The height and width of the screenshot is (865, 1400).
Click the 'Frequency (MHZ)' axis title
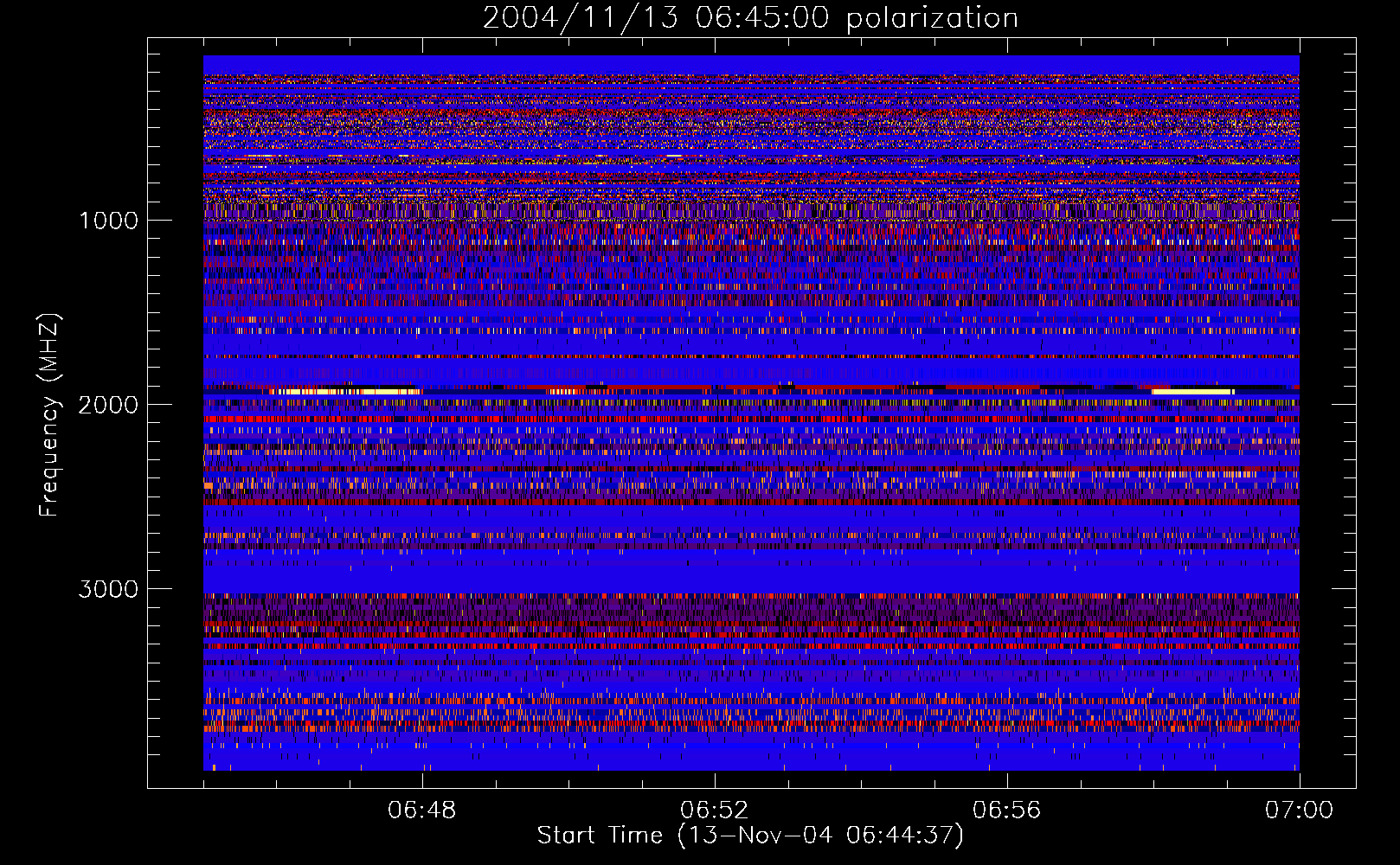(x=50, y=415)
